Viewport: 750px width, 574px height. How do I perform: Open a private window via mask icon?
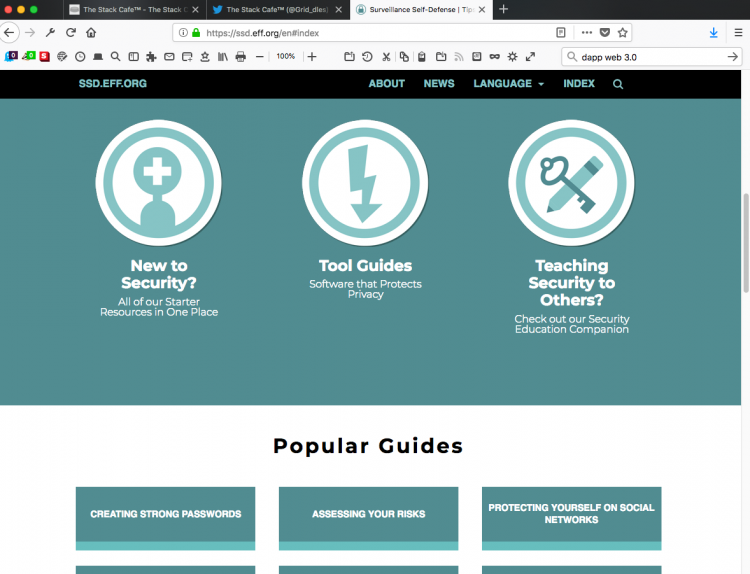(495, 56)
